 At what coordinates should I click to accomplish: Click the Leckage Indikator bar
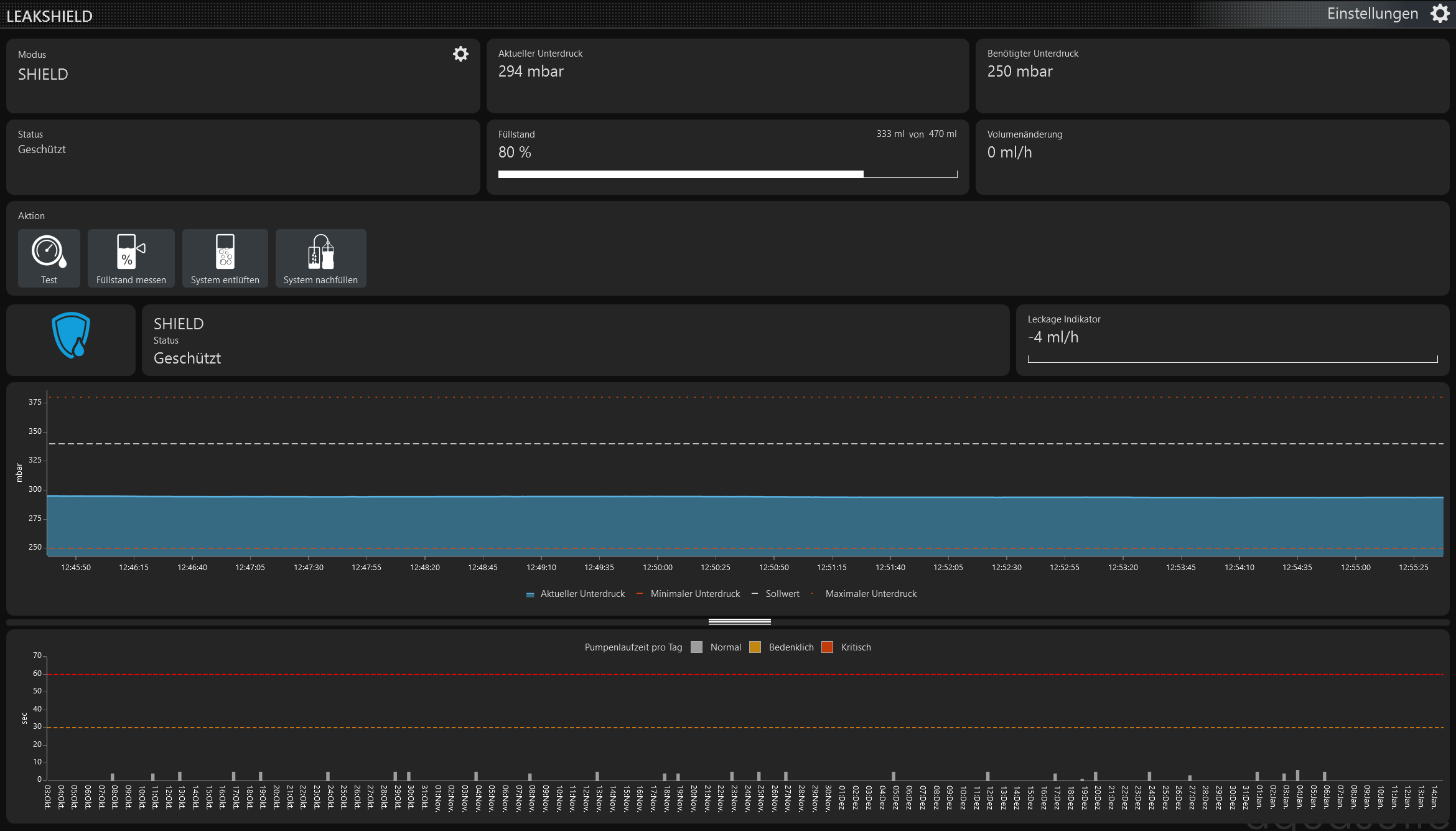click(1232, 359)
